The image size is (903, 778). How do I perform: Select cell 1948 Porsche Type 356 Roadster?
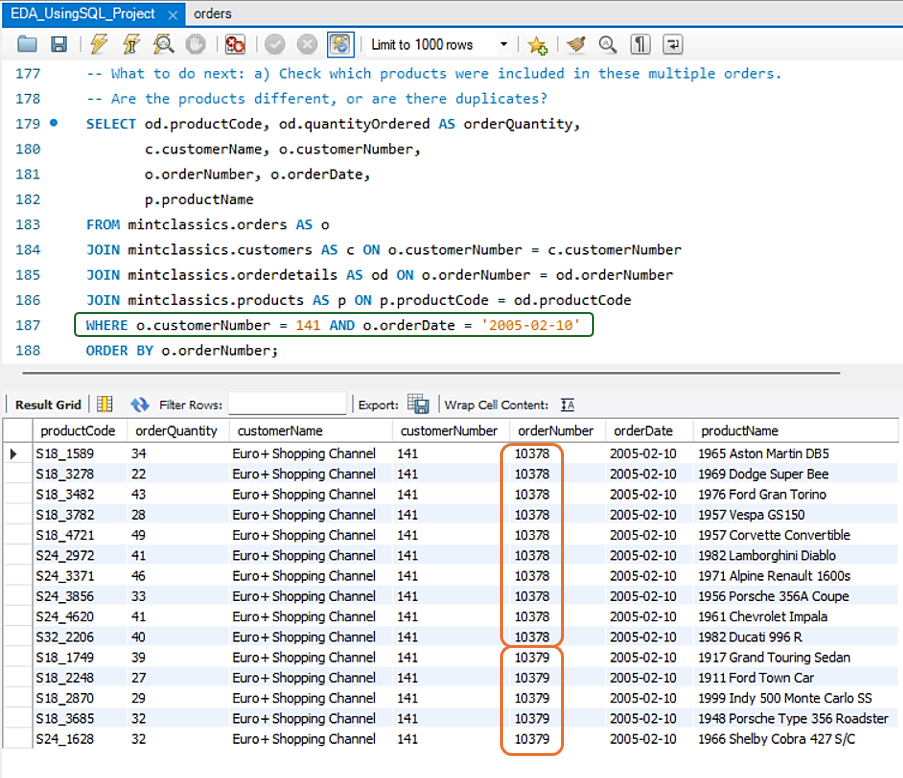click(795, 719)
